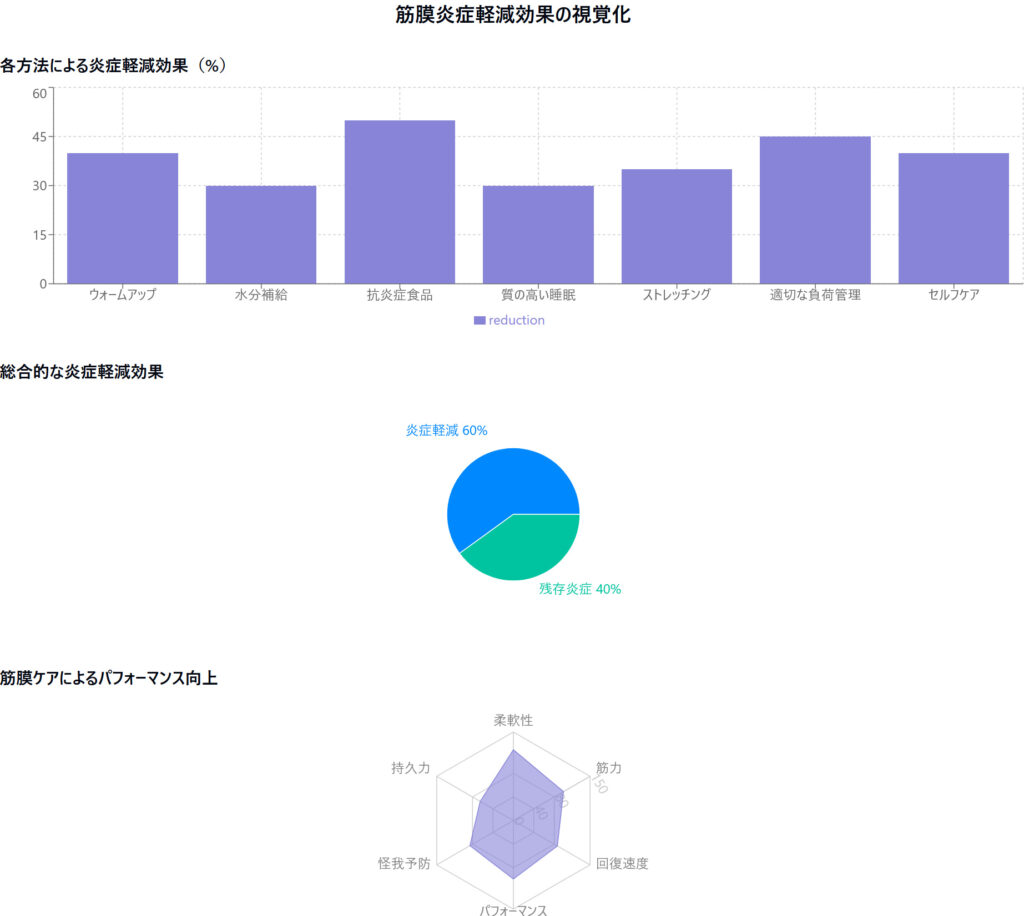Toggle the reduction legend text label
The height and width of the screenshot is (916, 1024).
coord(517,321)
